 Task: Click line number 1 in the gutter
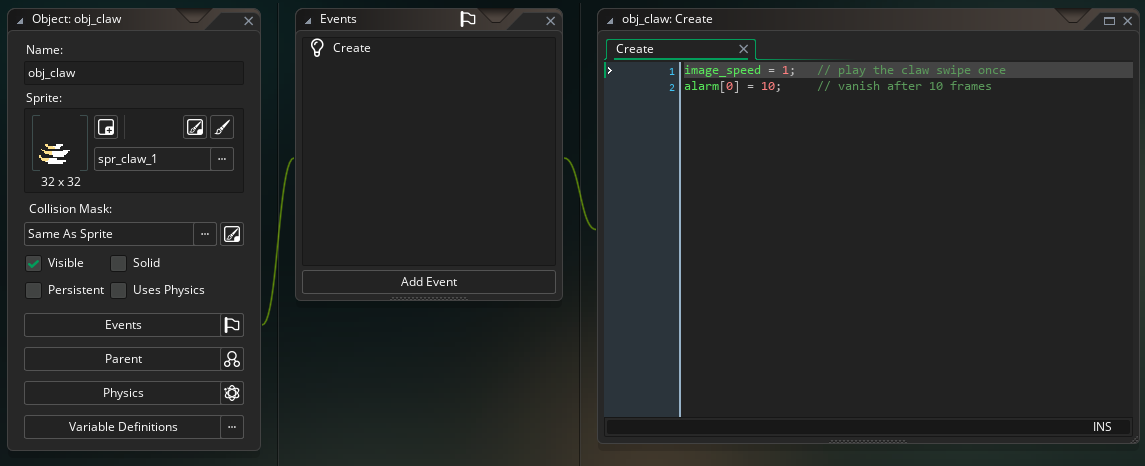tap(672, 71)
